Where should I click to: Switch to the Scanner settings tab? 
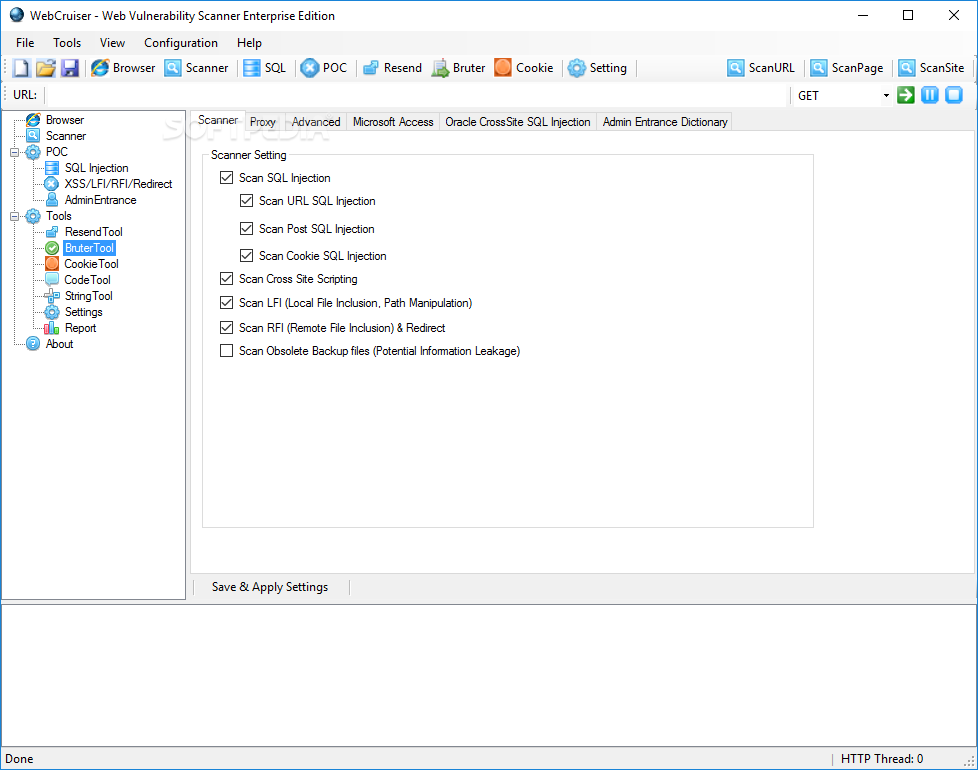218,120
